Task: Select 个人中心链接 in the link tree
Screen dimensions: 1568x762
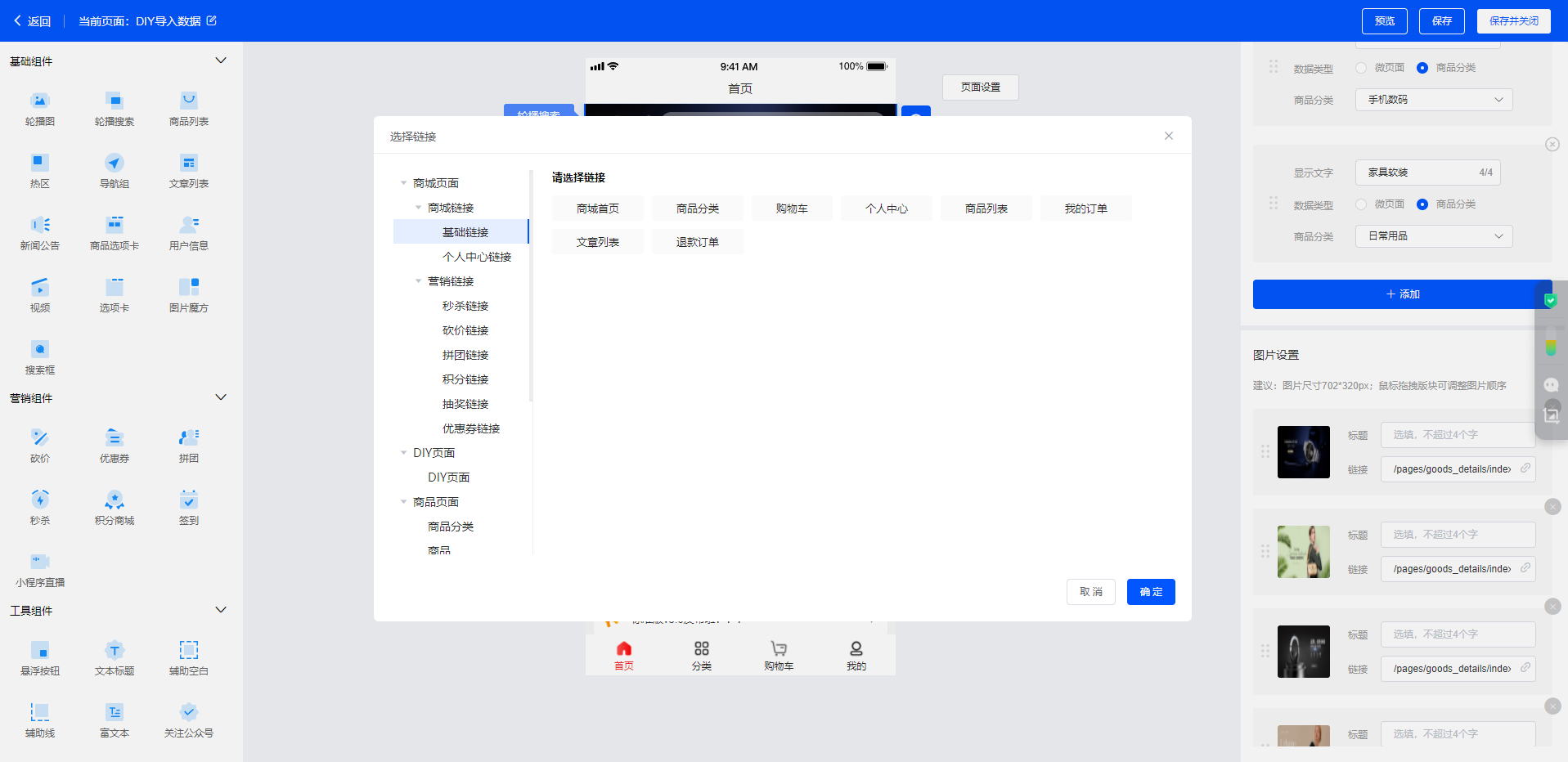Action: coord(476,257)
